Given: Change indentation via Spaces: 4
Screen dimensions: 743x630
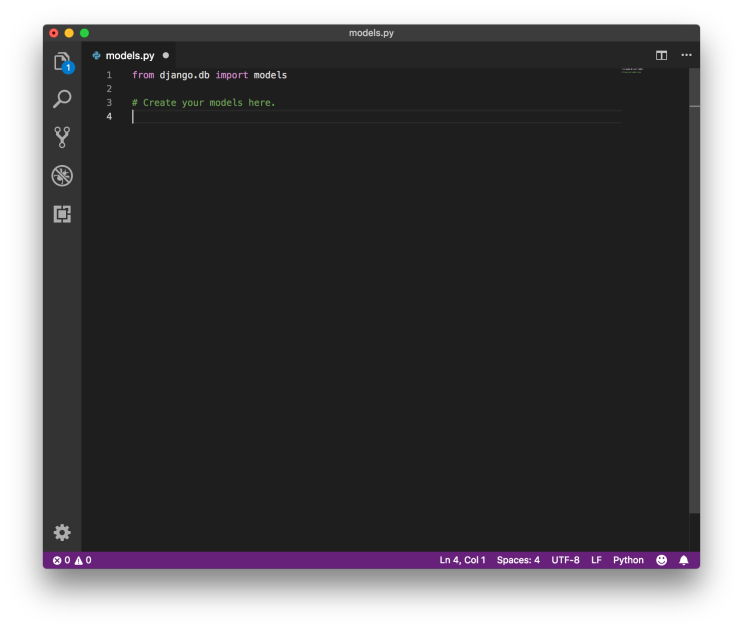Looking at the screenshot, I should point(518,560).
